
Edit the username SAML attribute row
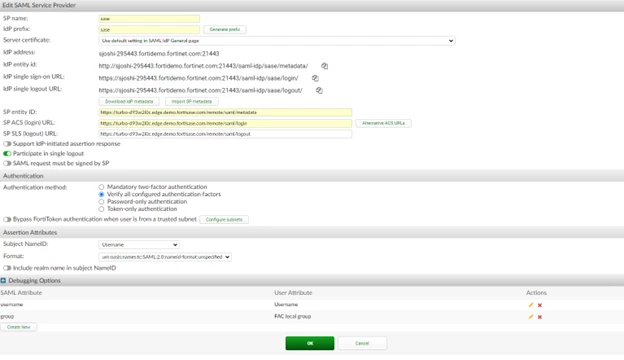(x=530, y=305)
